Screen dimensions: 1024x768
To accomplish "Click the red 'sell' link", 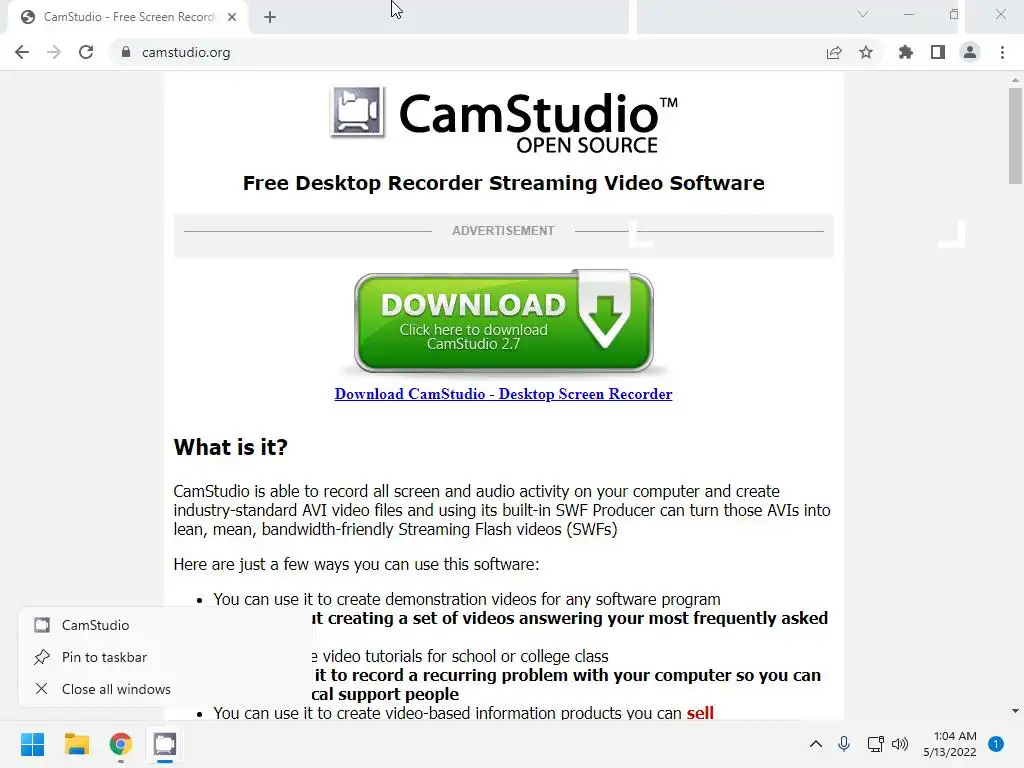I will tap(700, 712).
